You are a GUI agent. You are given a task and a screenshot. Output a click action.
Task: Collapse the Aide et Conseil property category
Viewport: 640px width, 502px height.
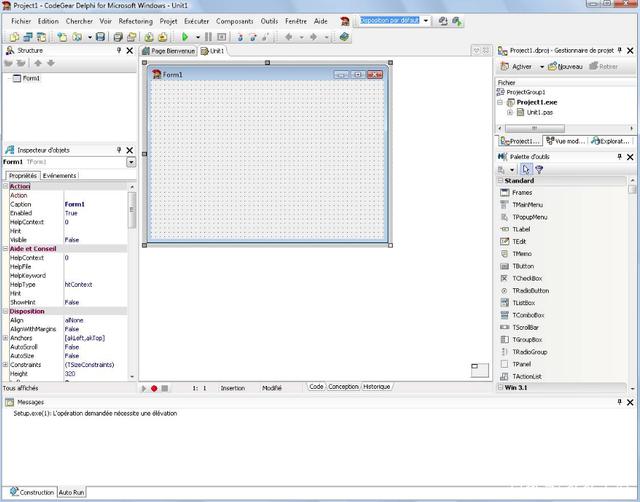click(6, 249)
